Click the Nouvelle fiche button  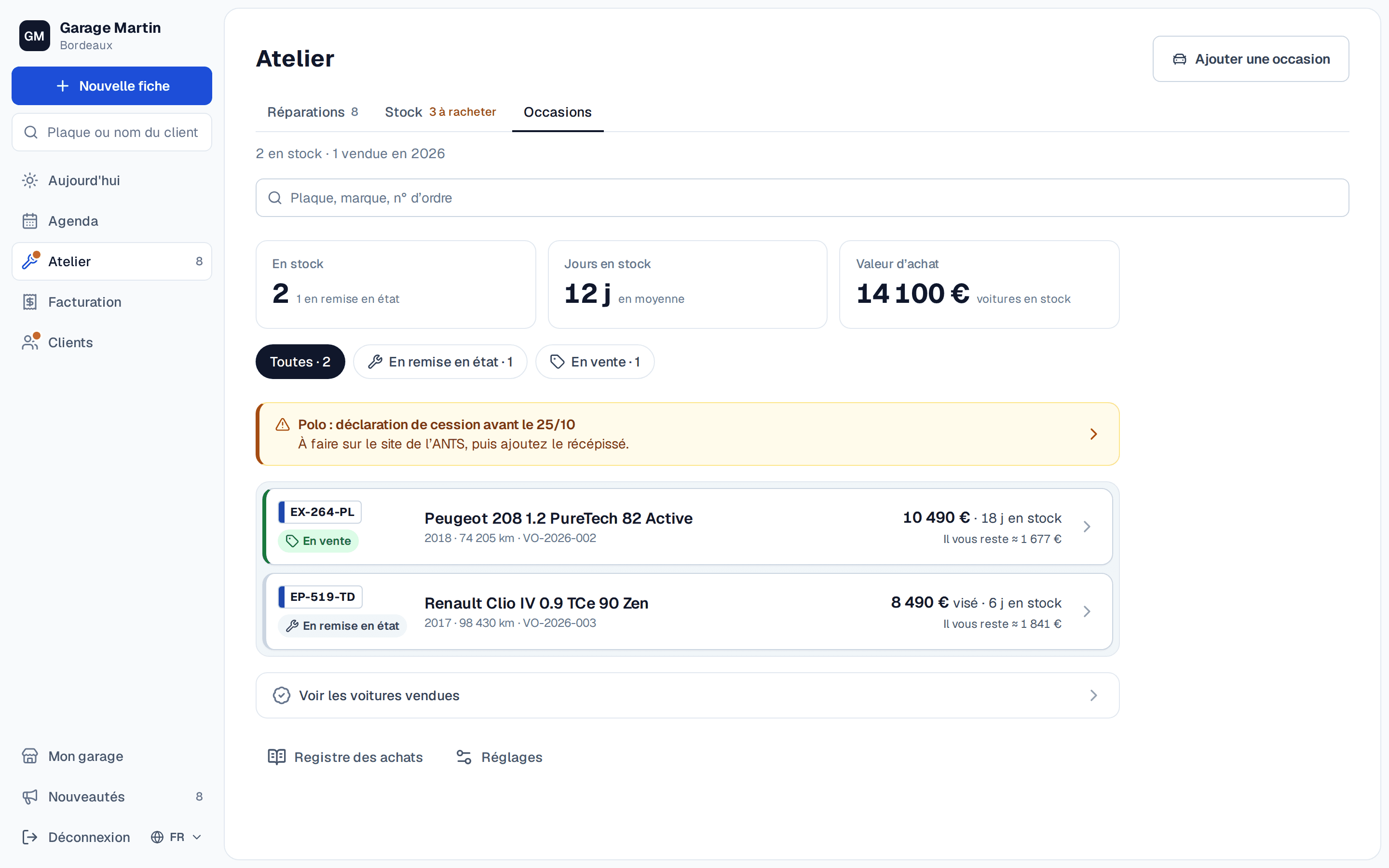(112, 86)
